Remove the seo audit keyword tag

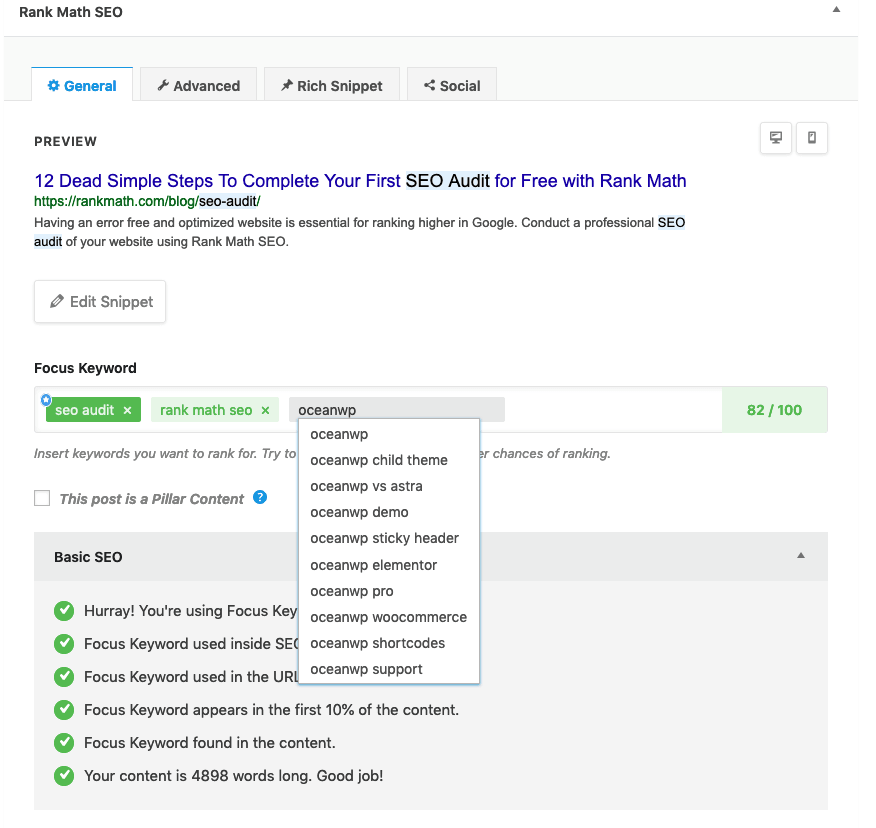tap(127, 411)
